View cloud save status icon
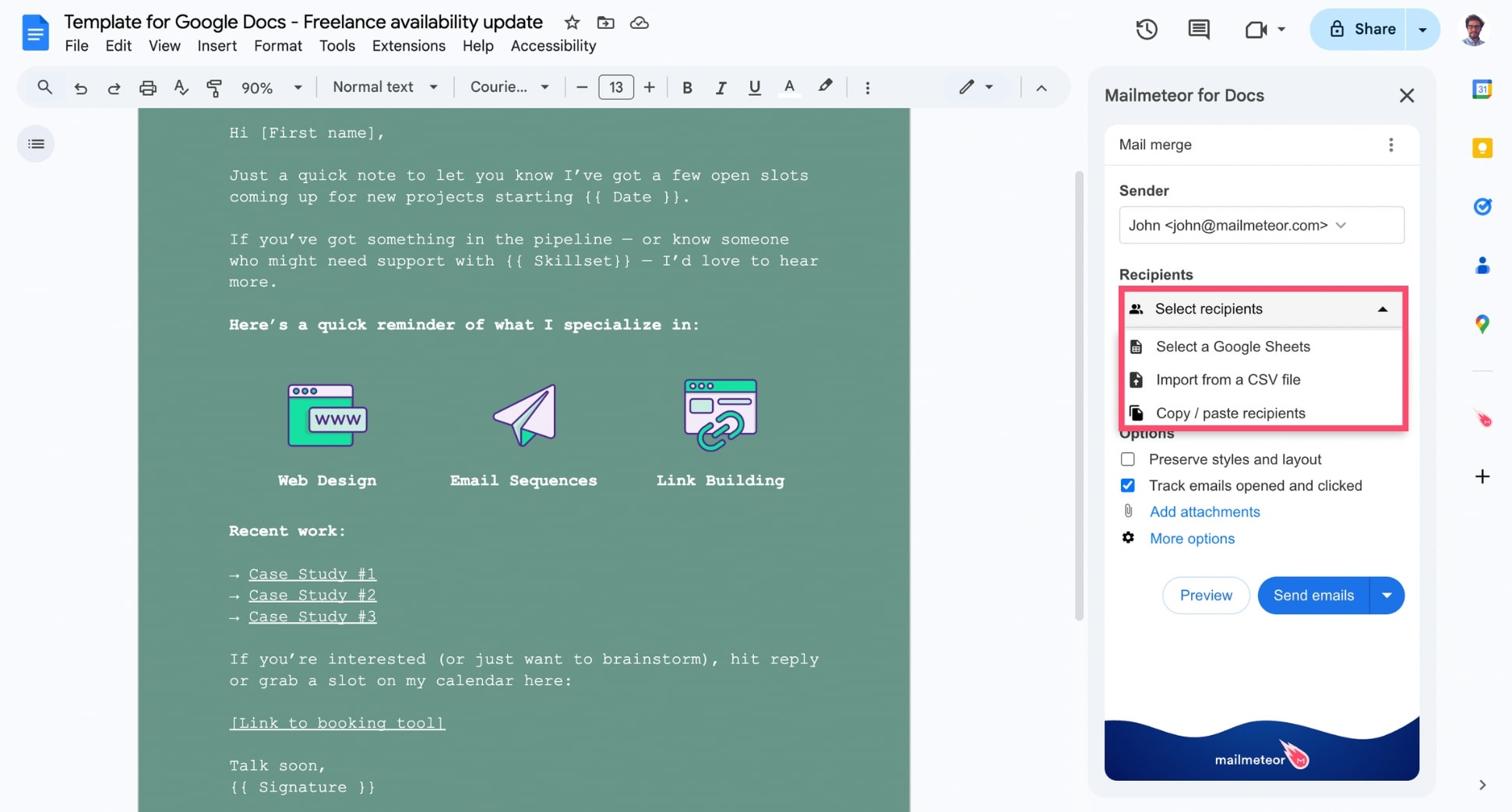Screen dimensions: 1512x812 [x=640, y=23]
